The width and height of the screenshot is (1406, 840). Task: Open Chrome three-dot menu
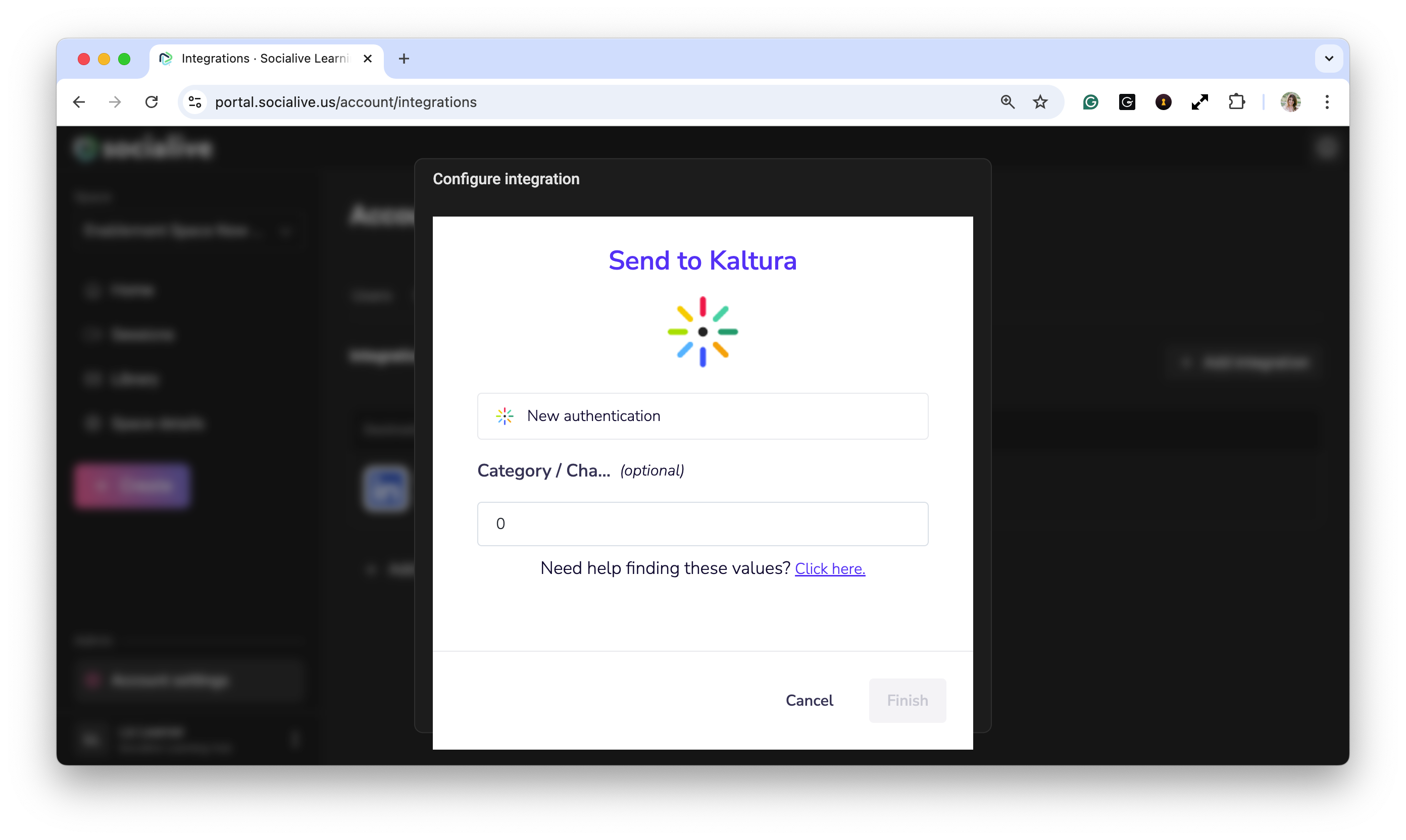click(1327, 102)
